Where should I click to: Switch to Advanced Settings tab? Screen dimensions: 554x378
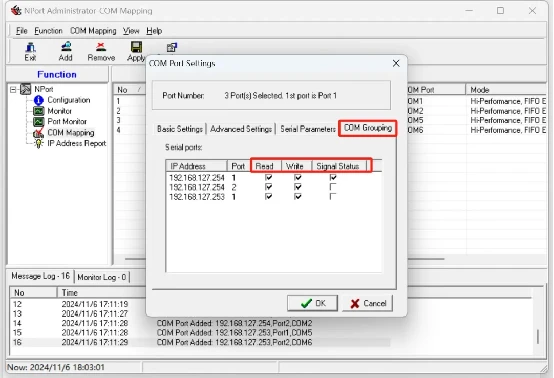coord(241,129)
